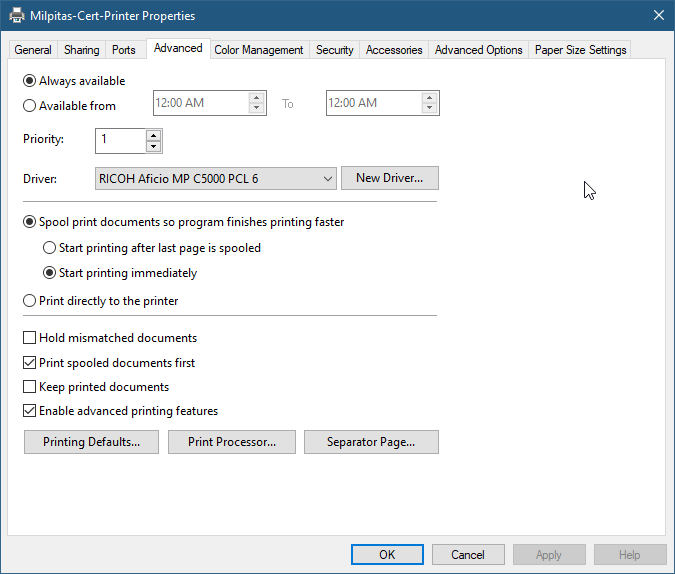Click the Priority number input field
Image resolution: width=675 pixels, height=574 pixels.
120,140
